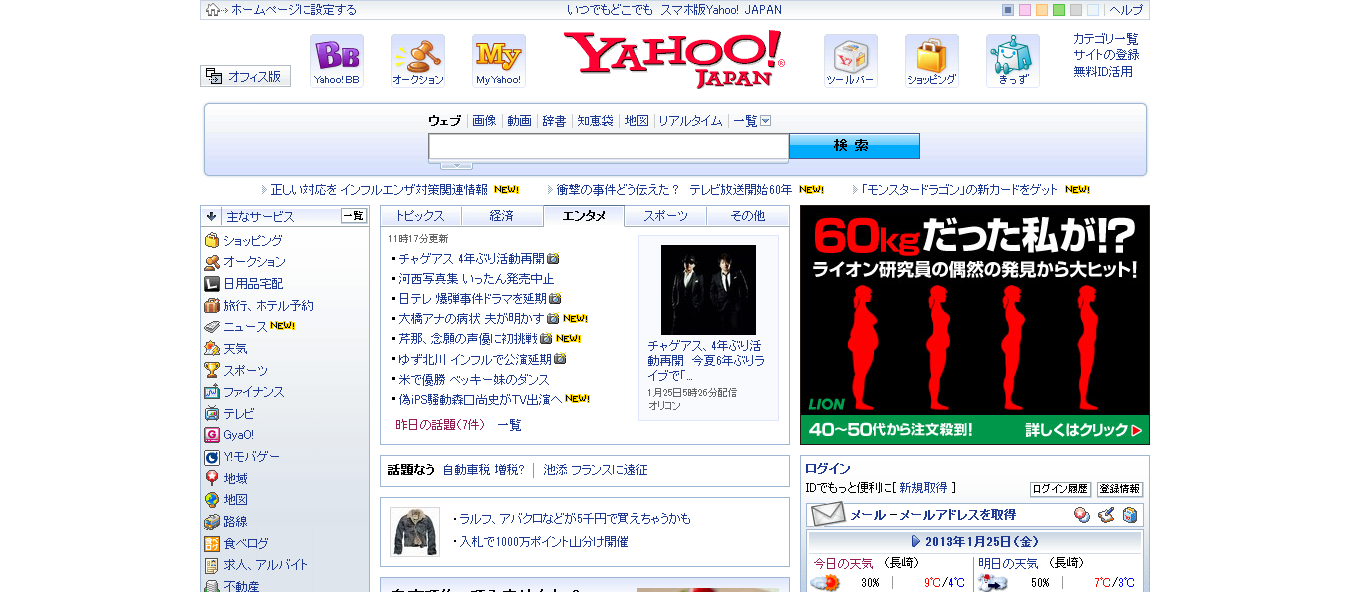Click the 検索 search button

coord(854,146)
